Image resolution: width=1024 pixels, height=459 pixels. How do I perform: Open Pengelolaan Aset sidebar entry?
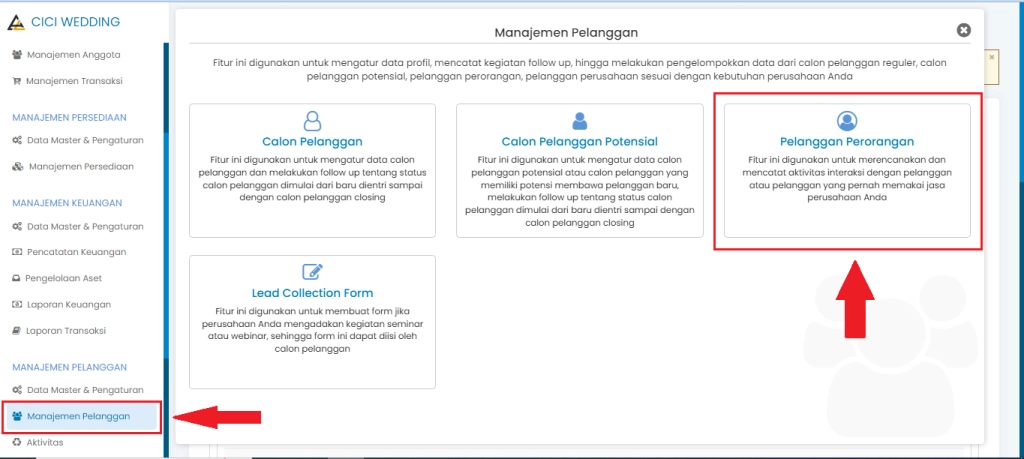tap(64, 279)
